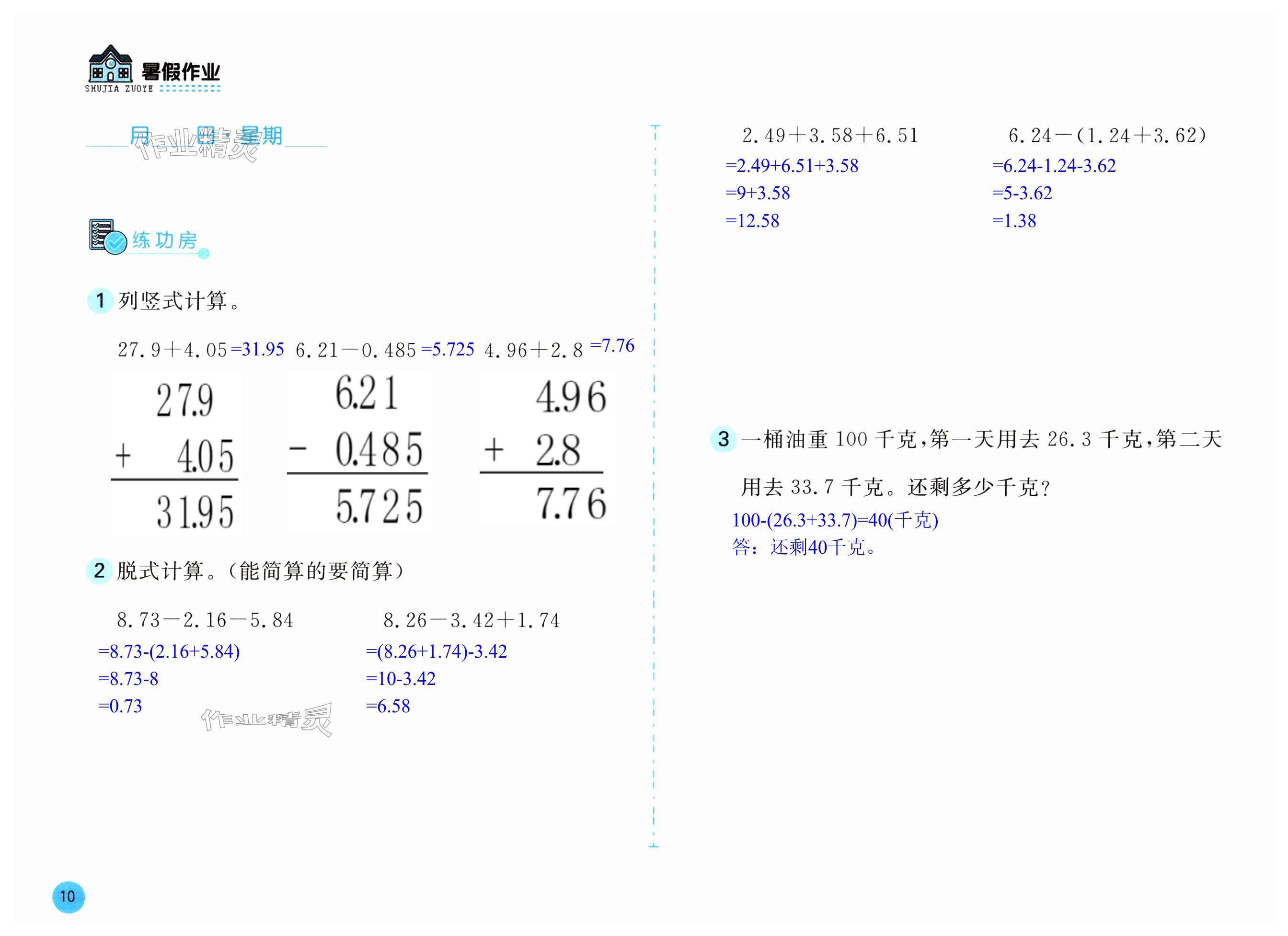Click the answer =31.95
Screen dimensions: 1288x936
(x=257, y=349)
